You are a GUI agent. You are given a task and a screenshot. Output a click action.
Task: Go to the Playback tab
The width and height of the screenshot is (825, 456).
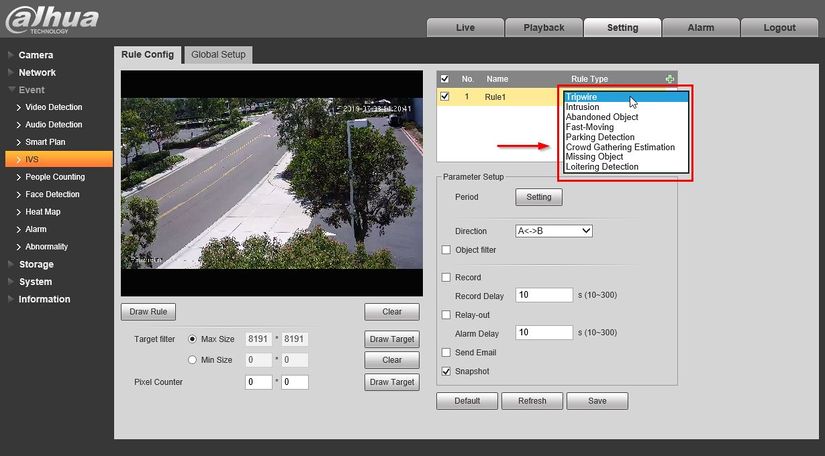(x=543, y=27)
